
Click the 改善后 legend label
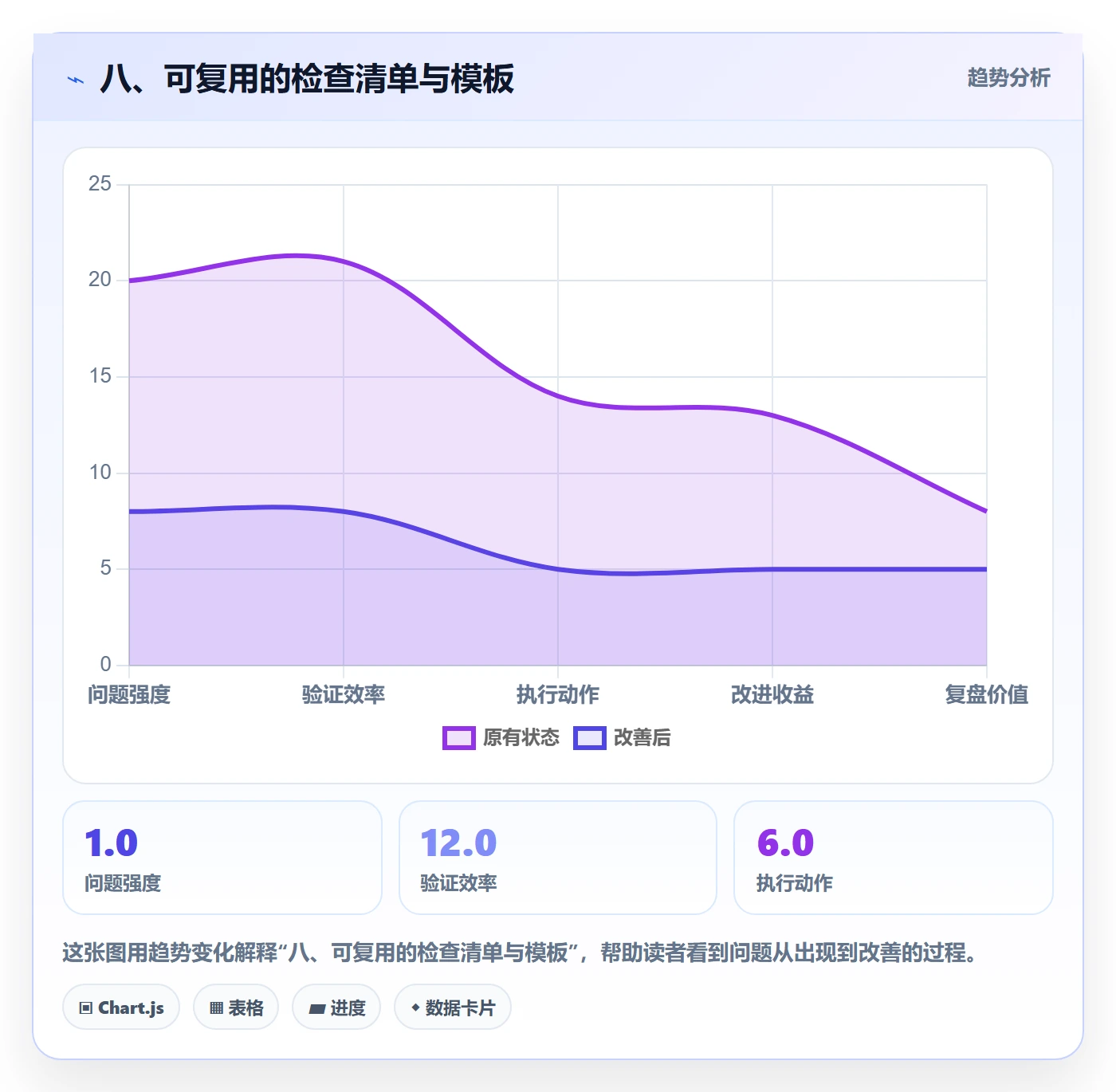[x=642, y=738]
